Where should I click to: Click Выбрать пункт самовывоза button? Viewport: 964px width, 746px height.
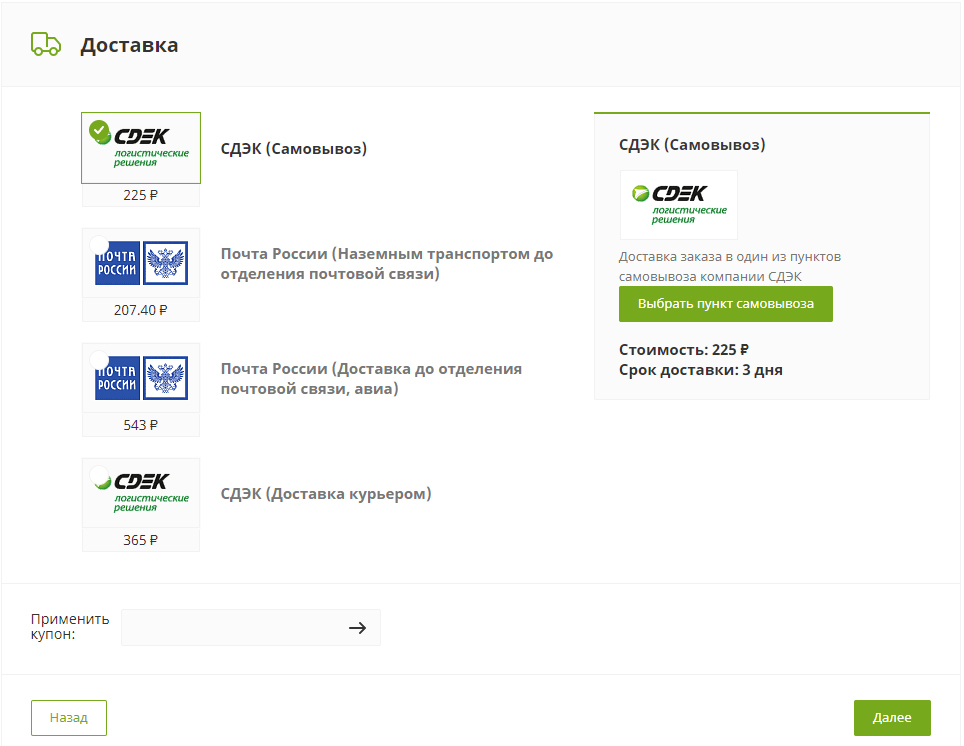click(725, 304)
